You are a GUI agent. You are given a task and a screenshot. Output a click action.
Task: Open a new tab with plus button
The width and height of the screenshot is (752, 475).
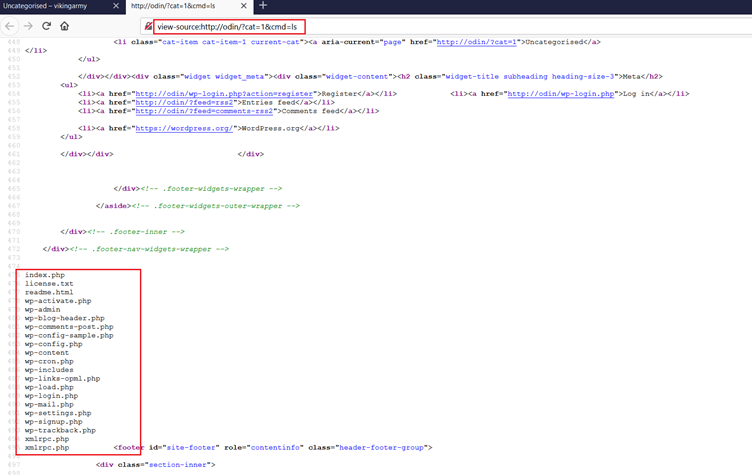point(264,6)
